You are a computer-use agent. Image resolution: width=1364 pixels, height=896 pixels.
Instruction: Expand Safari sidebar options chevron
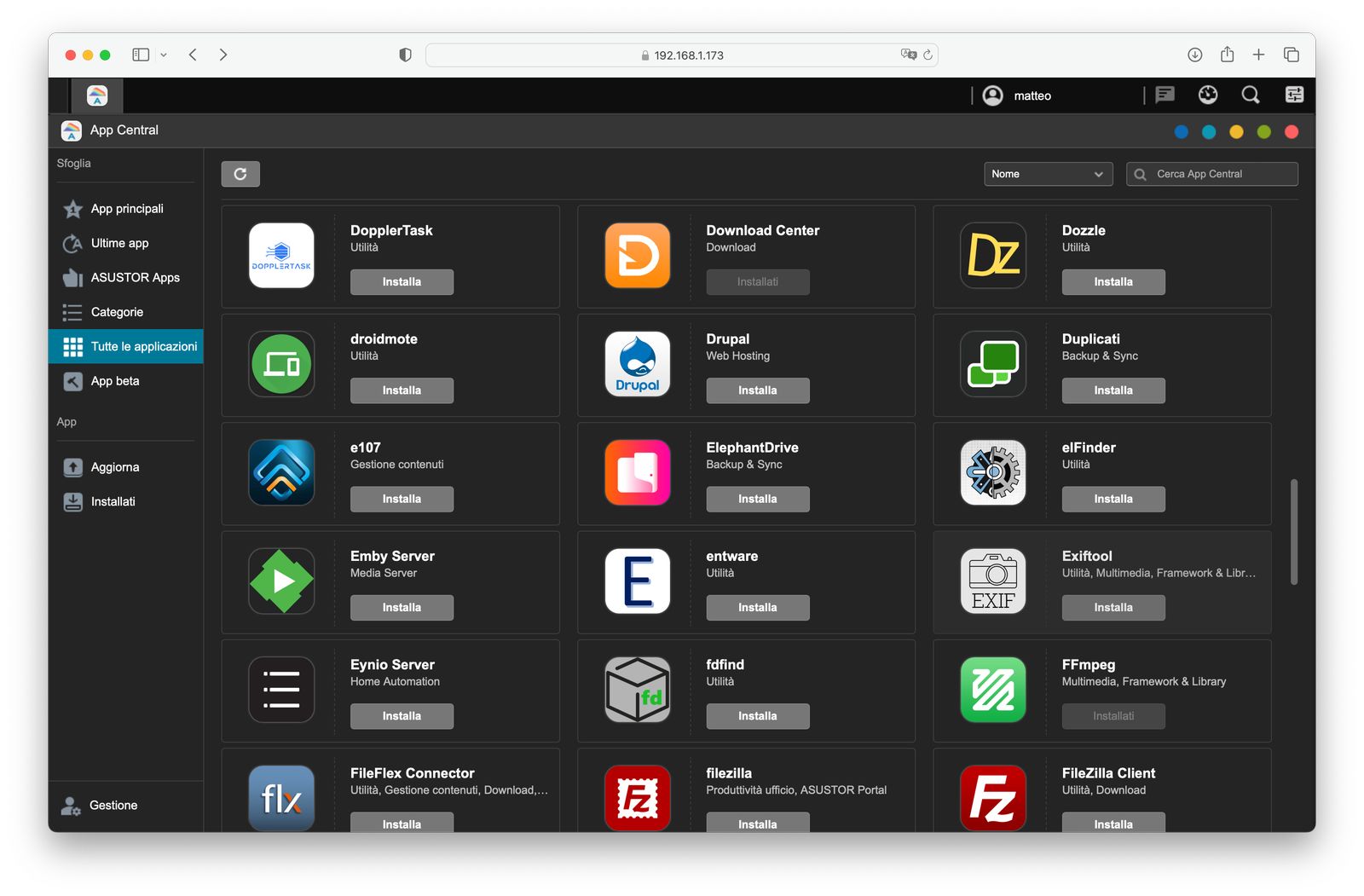pyautogui.click(x=164, y=55)
